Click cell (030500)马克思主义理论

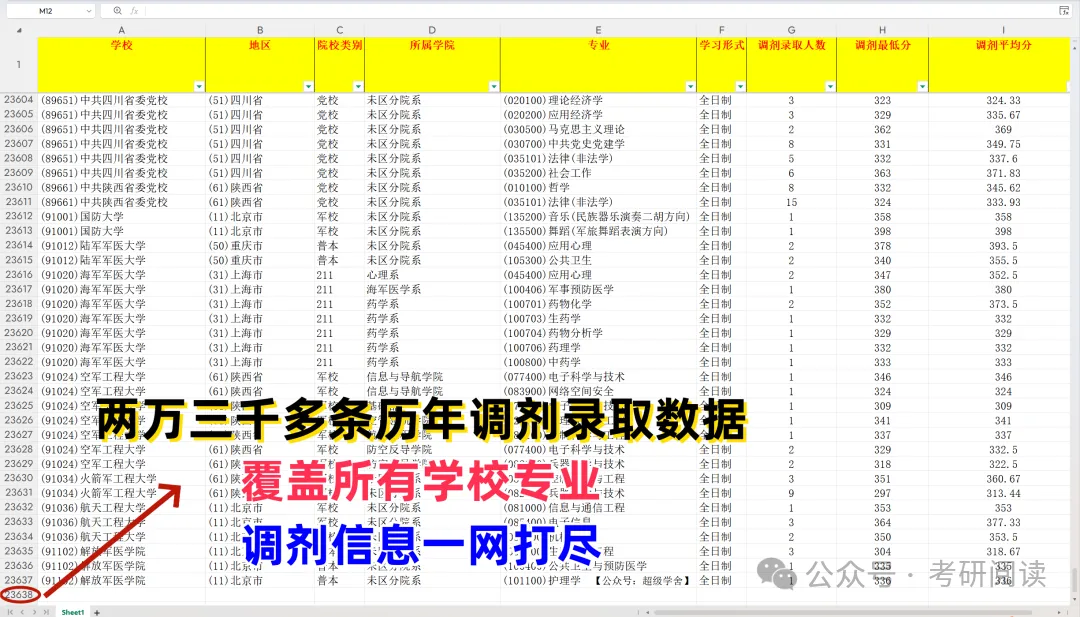tap(599, 129)
